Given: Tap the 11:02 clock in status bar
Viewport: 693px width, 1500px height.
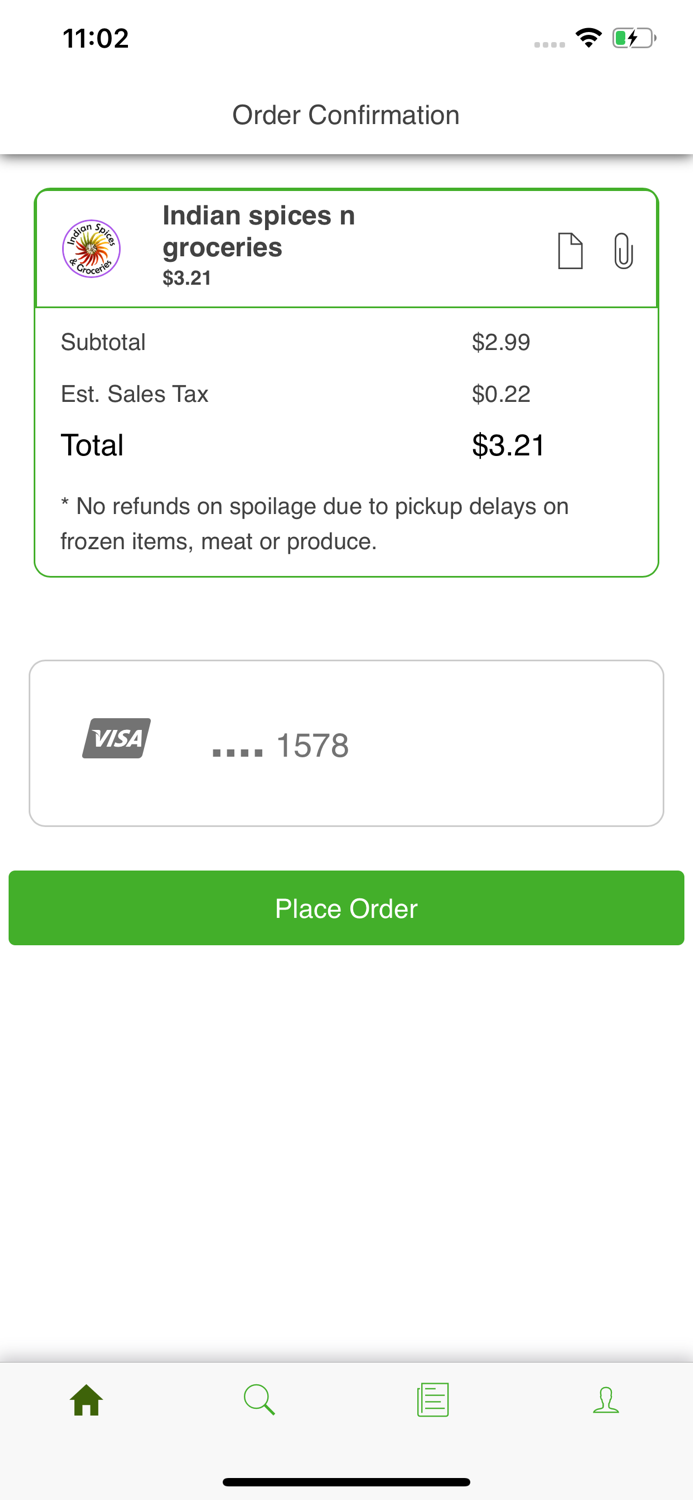Looking at the screenshot, I should (96, 39).
